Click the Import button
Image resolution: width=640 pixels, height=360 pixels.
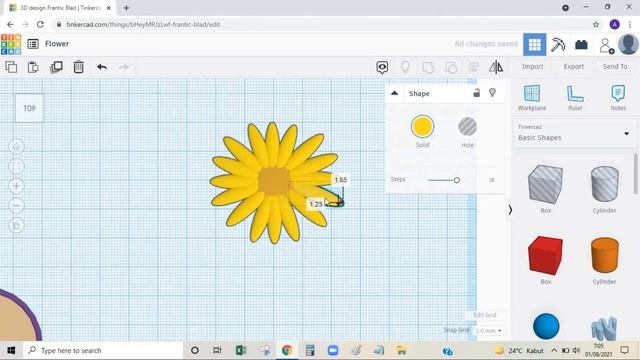click(533, 67)
